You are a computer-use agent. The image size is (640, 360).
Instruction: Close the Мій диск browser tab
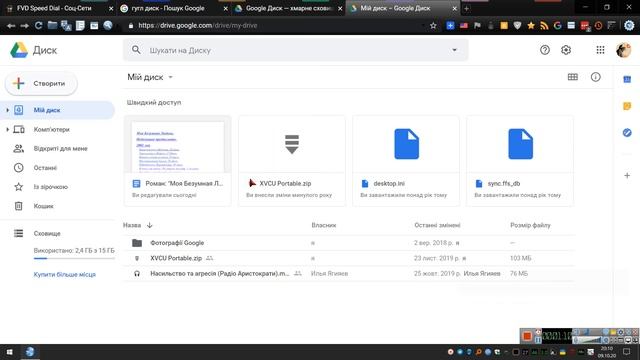pos(454,8)
